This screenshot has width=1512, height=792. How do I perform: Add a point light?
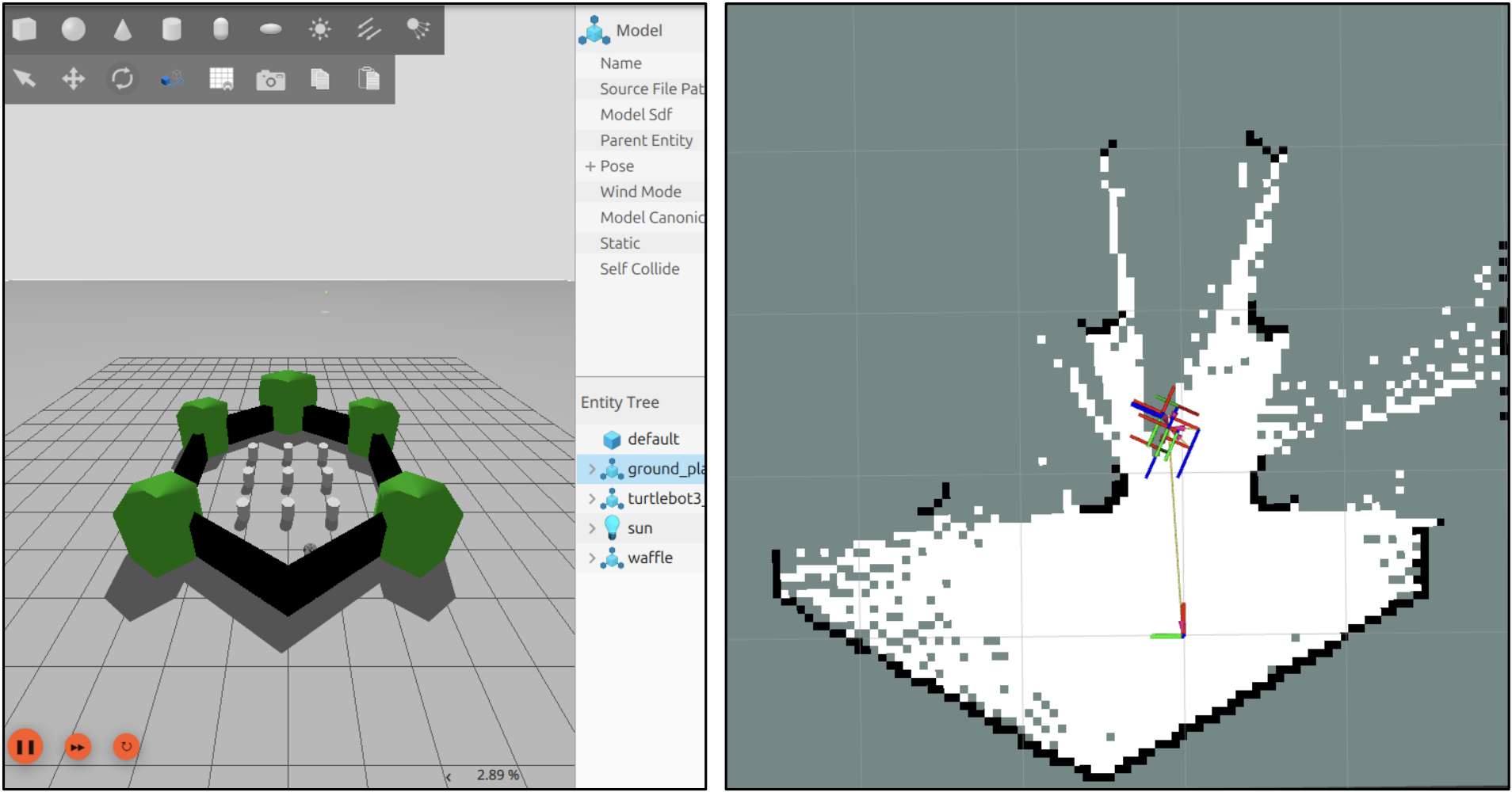coord(319,29)
